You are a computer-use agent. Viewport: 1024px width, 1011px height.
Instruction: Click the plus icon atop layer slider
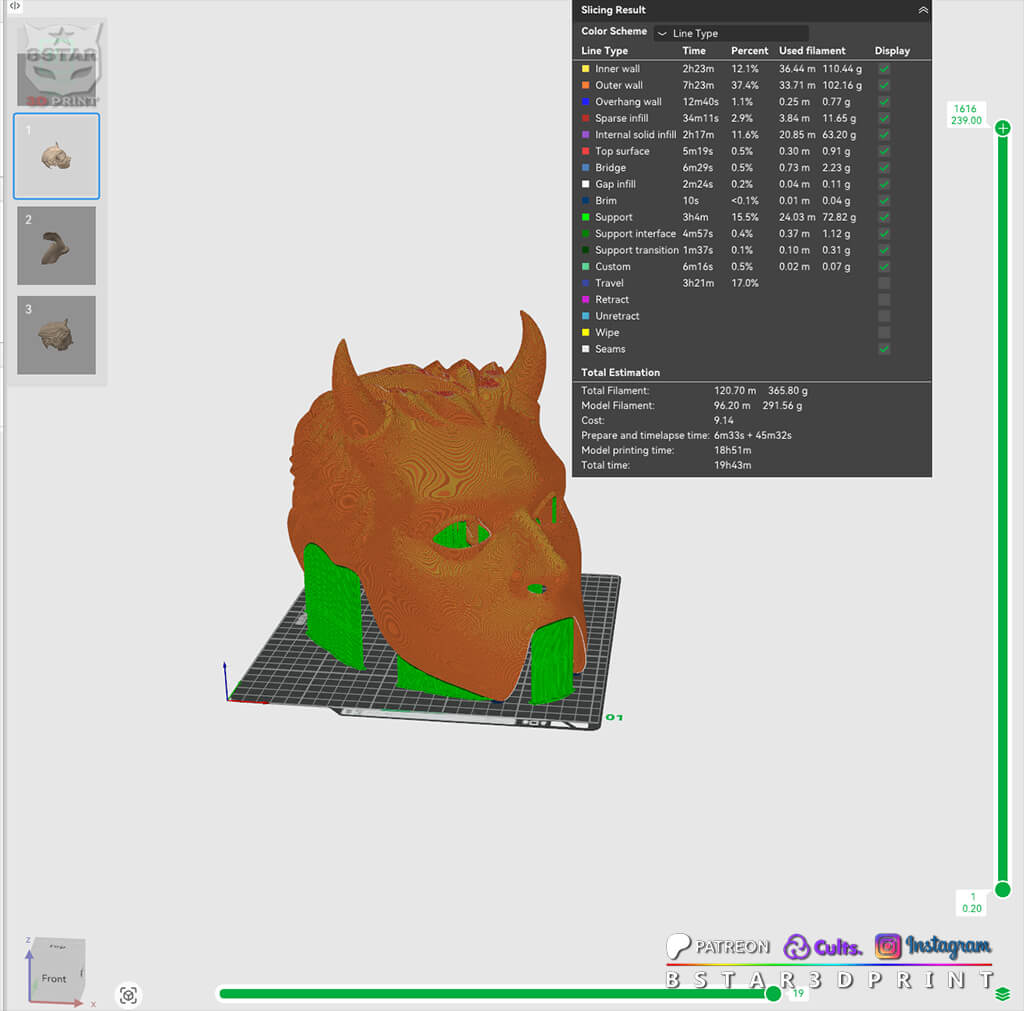click(x=1002, y=128)
